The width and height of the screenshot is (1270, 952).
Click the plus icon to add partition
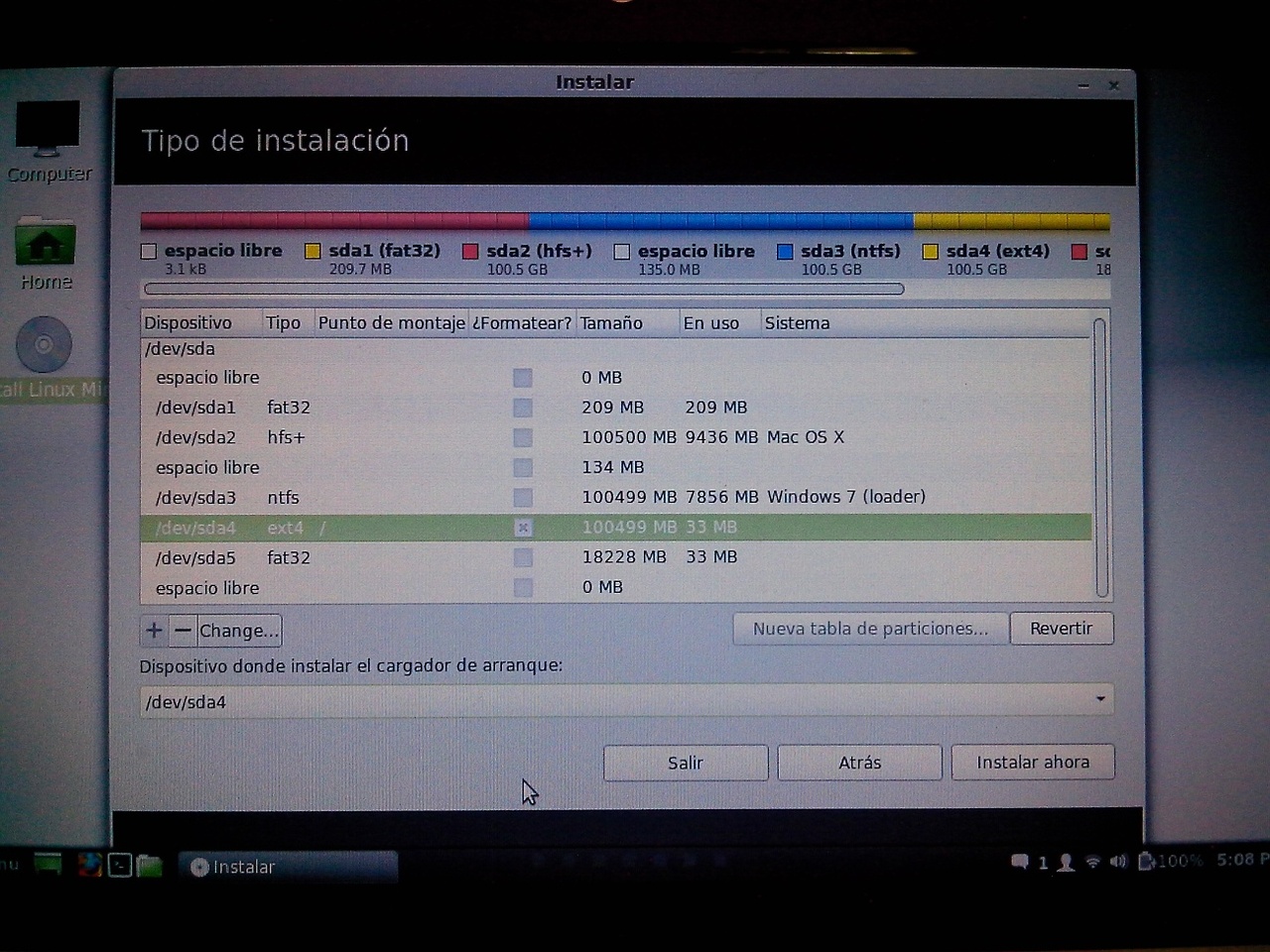point(154,631)
